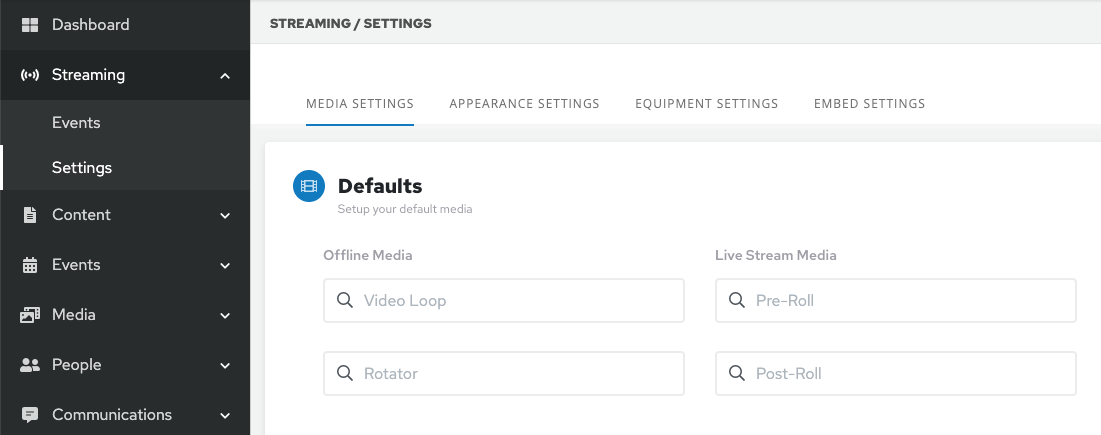
Task: Click the Dashboard grid icon
Action: tap(29, 25)
